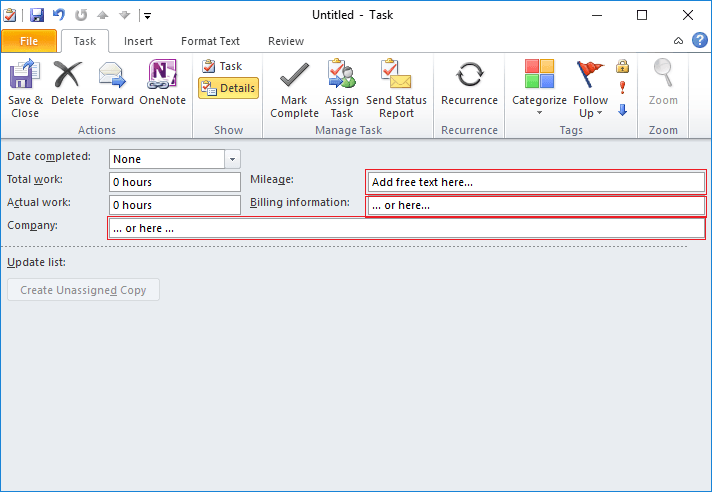The image size is (712, 492).
Task: Click the Zoom magnifier
Action: (x=663, y=73)
